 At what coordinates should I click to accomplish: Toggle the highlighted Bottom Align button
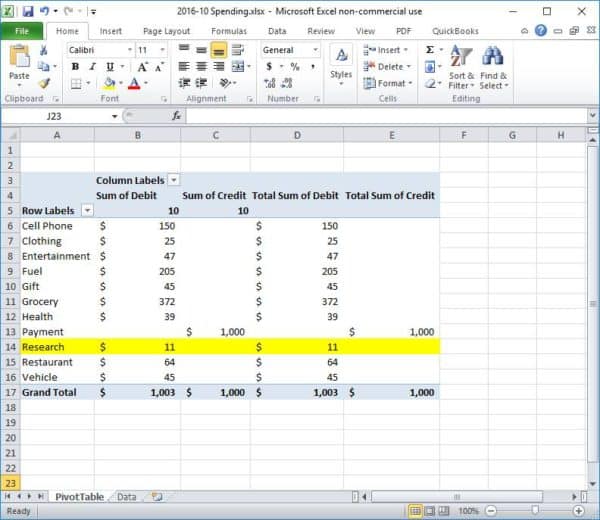tap(218, 50)
